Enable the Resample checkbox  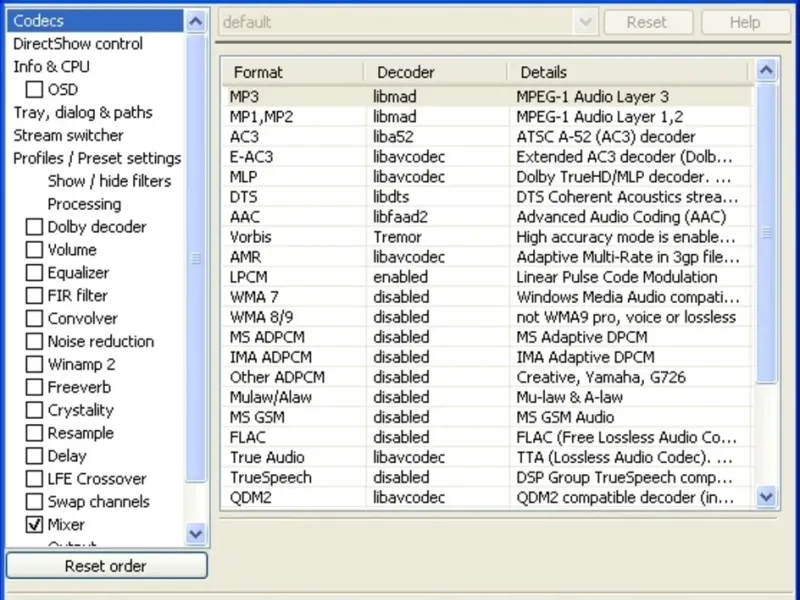[34, 433]
